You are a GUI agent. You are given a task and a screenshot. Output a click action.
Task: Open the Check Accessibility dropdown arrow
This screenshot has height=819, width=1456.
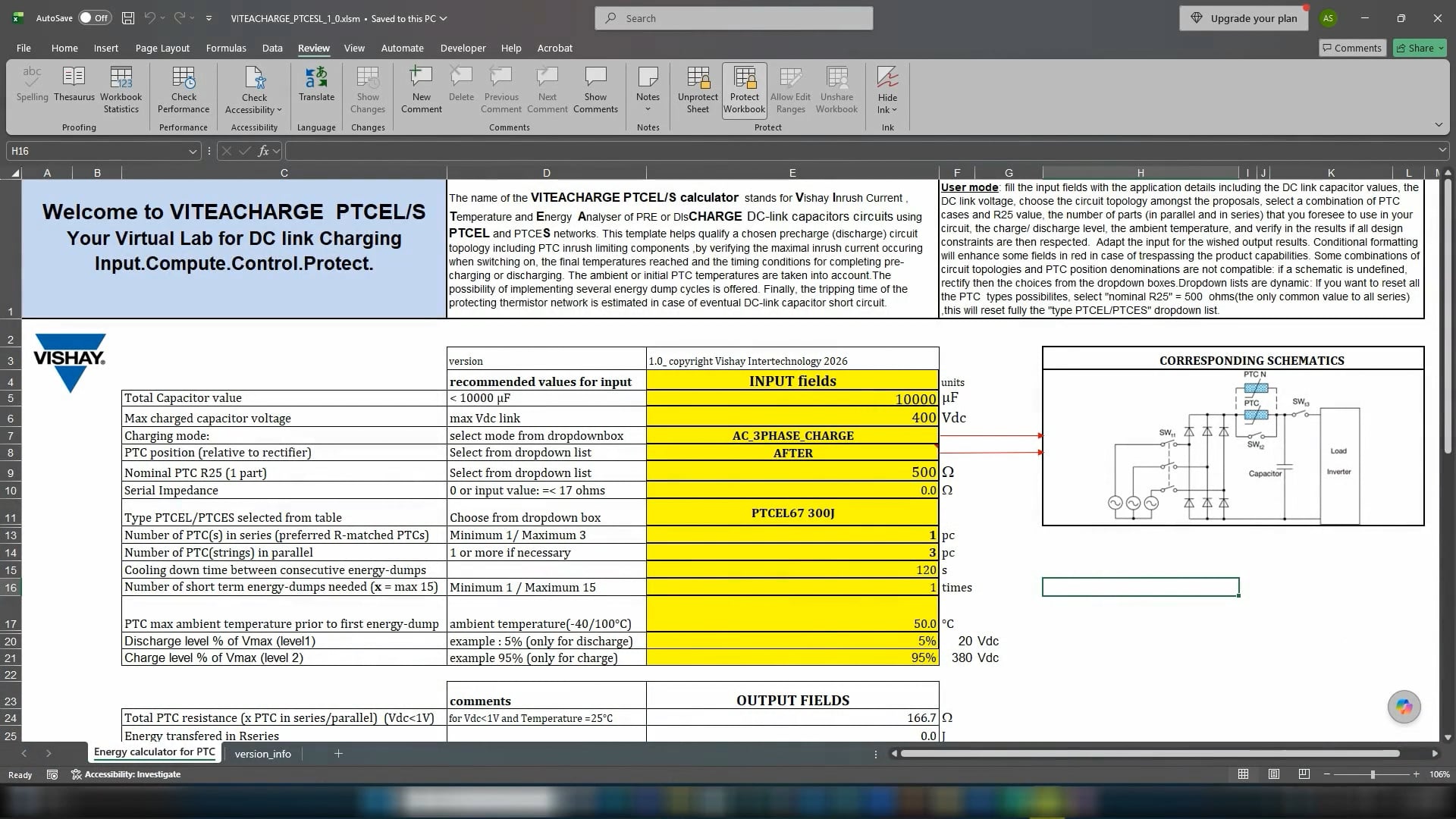click(279, 110)
